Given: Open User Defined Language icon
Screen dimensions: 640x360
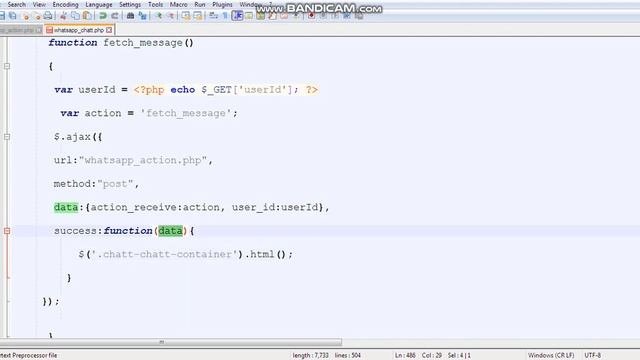Looking at the screenshot, I should [249, 16].
